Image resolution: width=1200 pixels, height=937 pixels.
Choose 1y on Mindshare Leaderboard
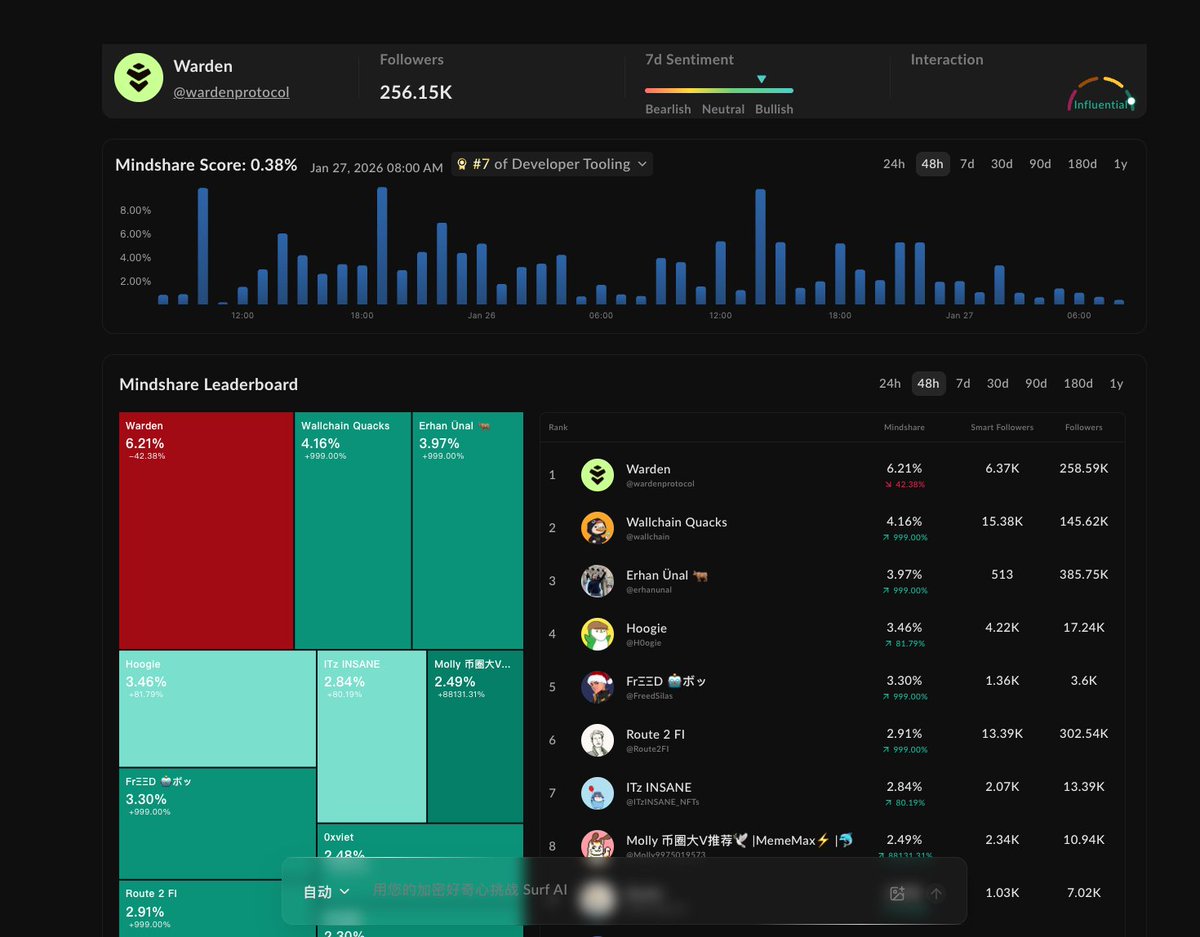1116,383
